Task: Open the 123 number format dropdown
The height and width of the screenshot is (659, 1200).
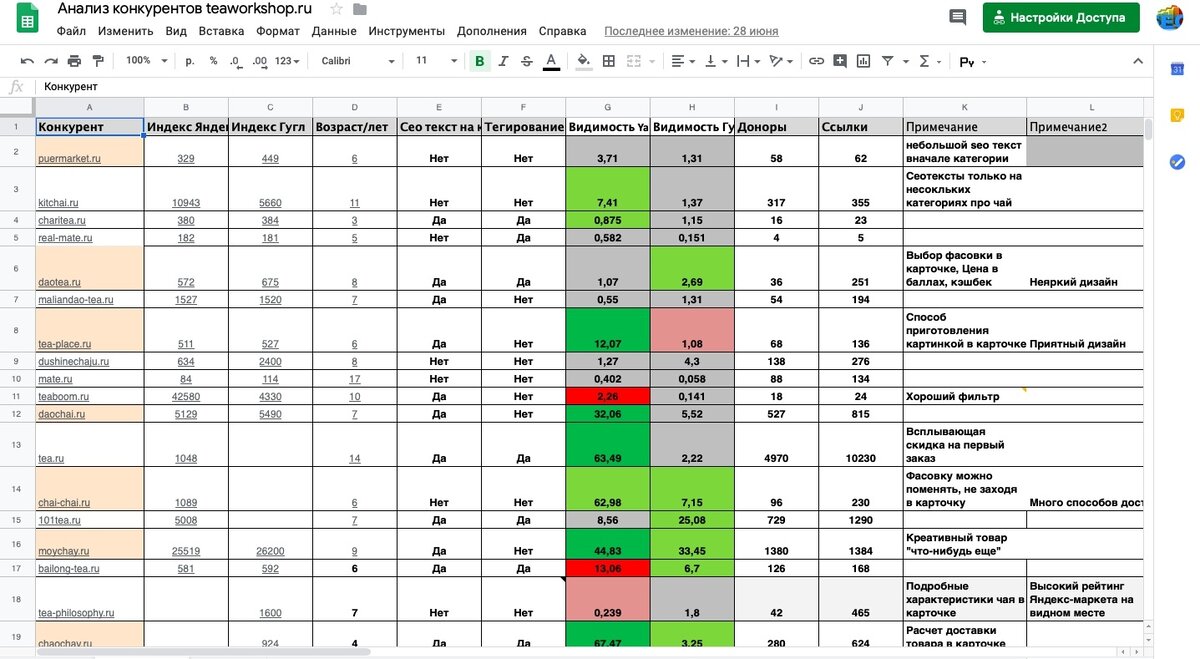Action: point(288,61)
